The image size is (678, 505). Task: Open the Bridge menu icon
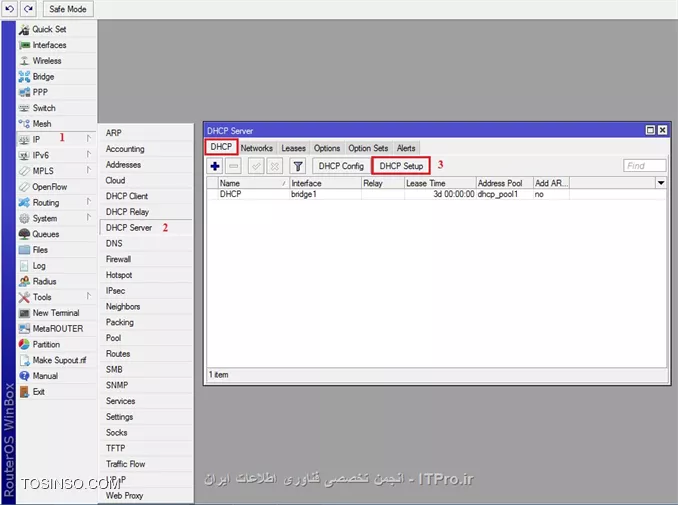(25, 77)
